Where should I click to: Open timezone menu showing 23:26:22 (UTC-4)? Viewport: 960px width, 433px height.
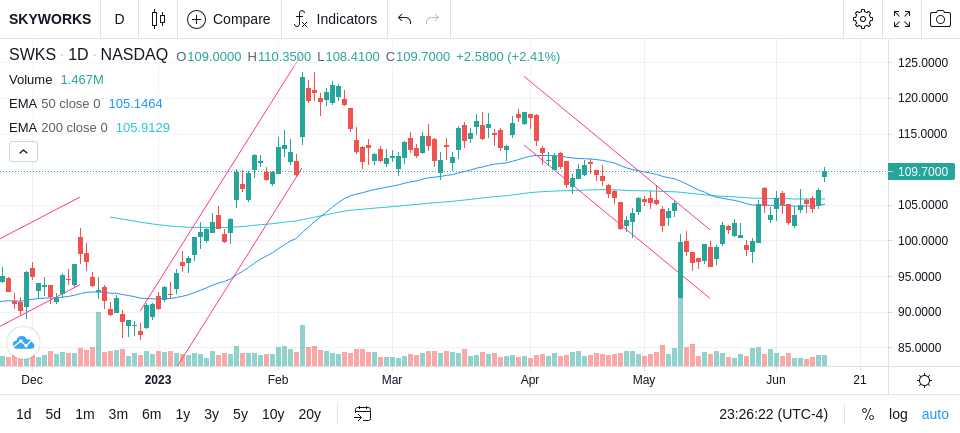point(773,415)
